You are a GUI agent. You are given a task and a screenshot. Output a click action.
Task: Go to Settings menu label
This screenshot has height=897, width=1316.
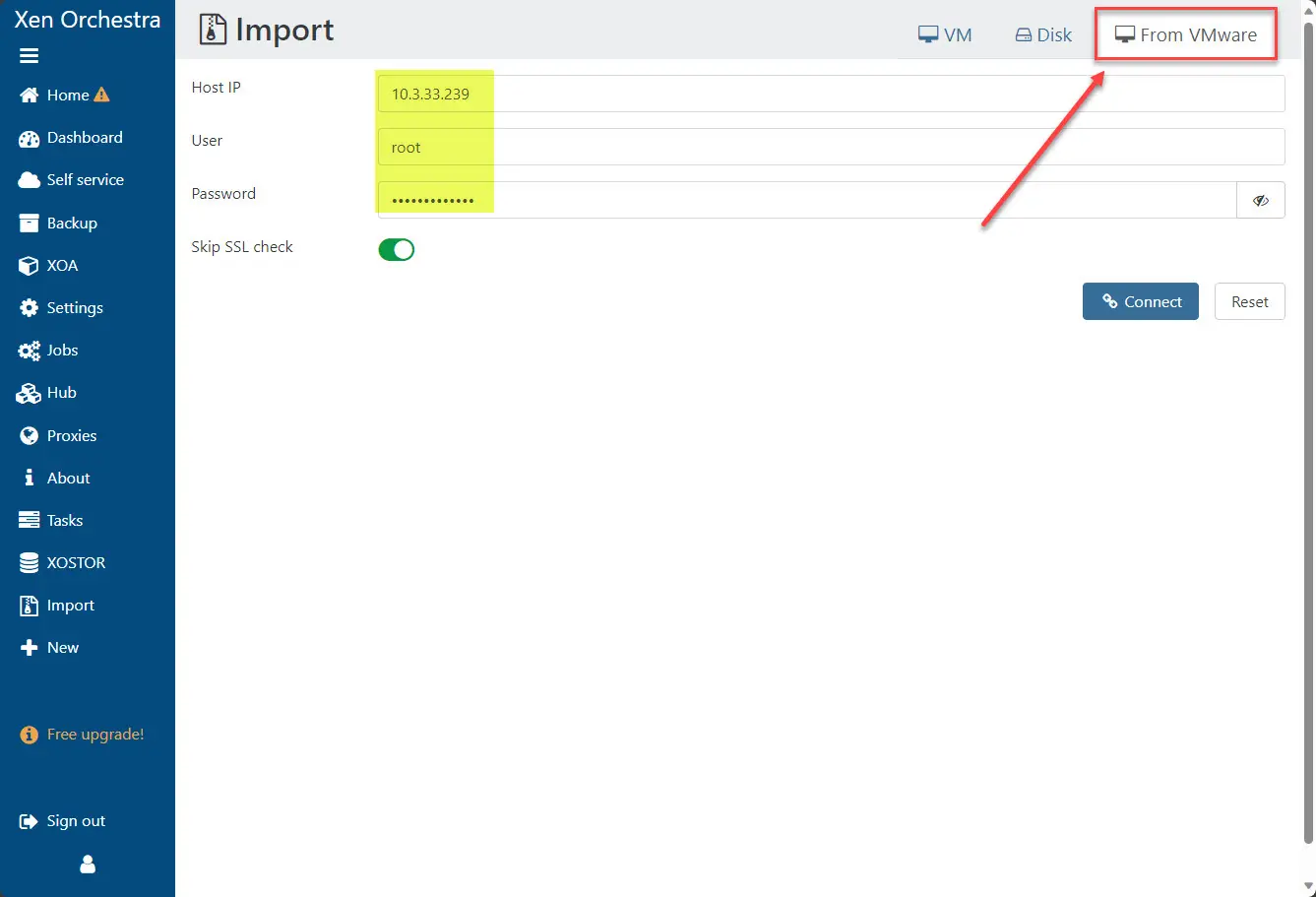click(x=75, y=308)
